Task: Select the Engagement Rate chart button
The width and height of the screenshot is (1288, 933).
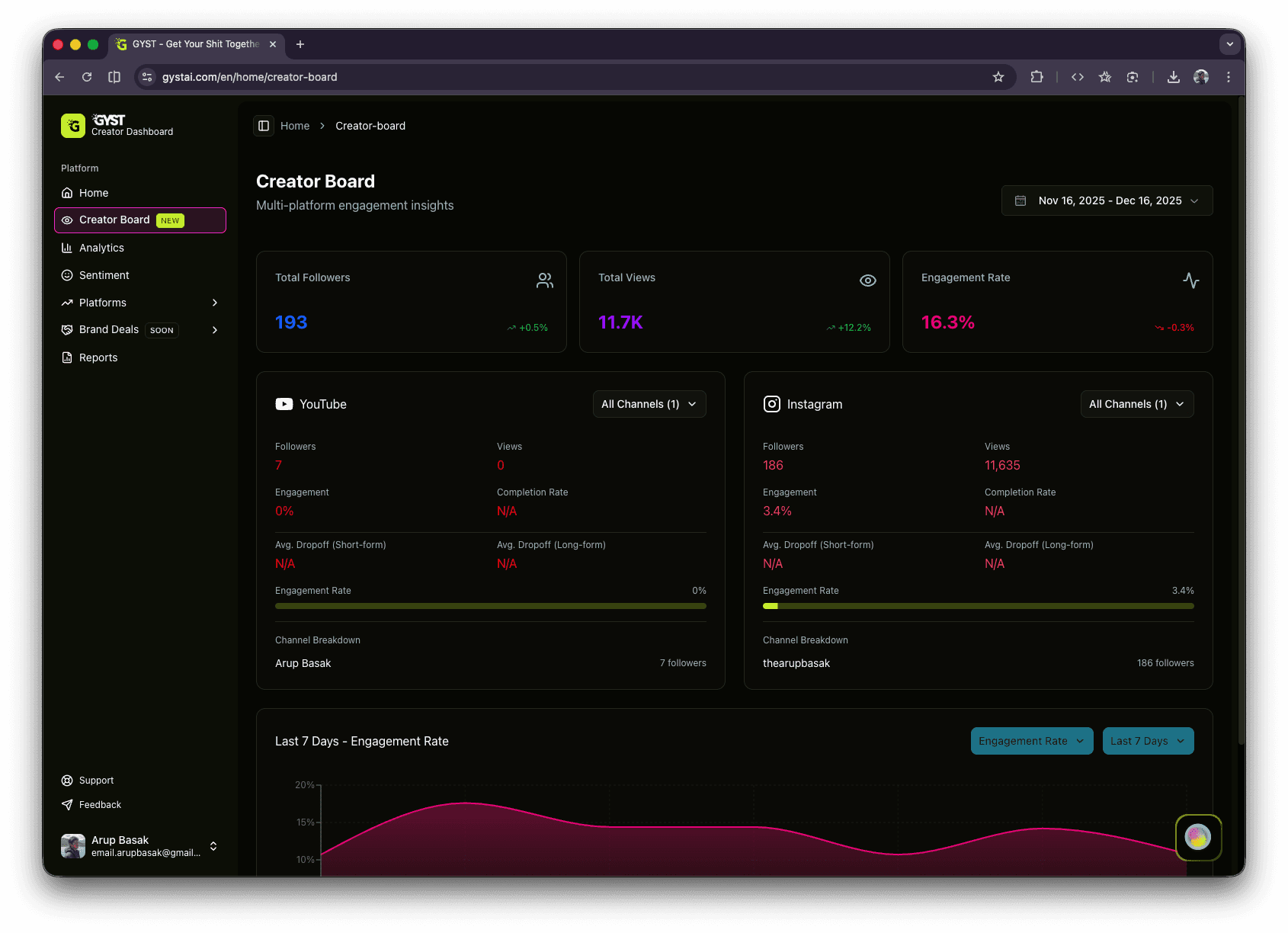Action: [x=1030, y=740]
